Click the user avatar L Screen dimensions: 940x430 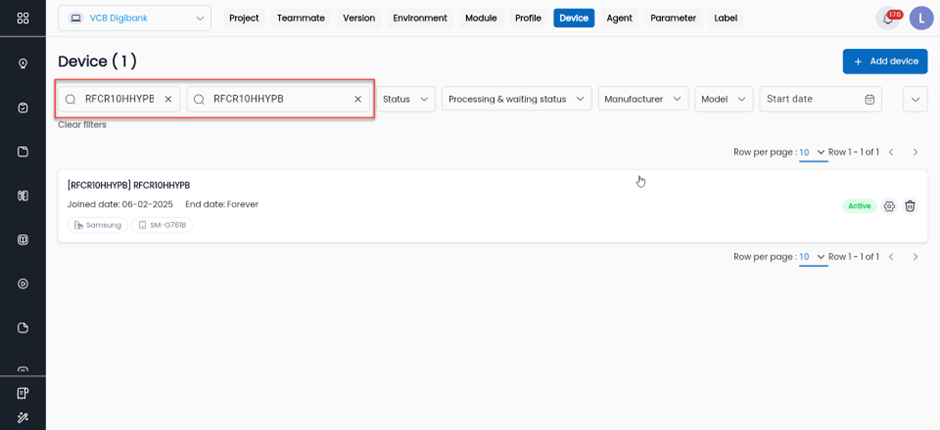(x=920, y=18)
